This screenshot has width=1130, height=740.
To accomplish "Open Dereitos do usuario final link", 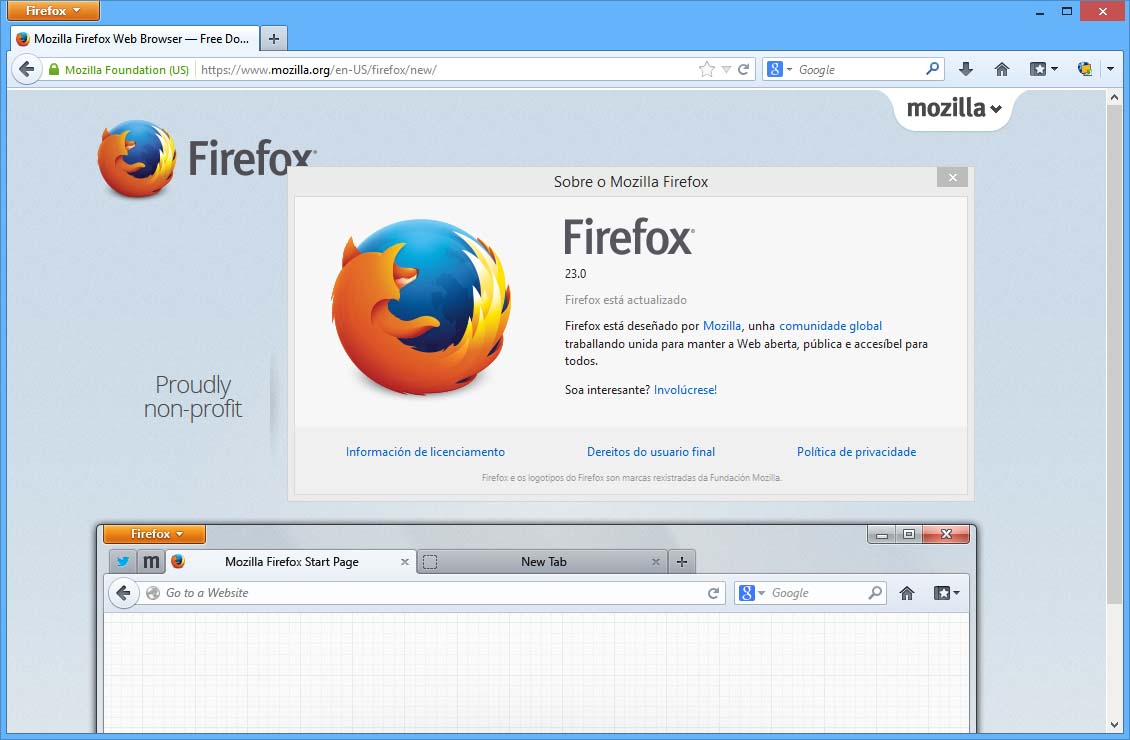I will (651, 452).
